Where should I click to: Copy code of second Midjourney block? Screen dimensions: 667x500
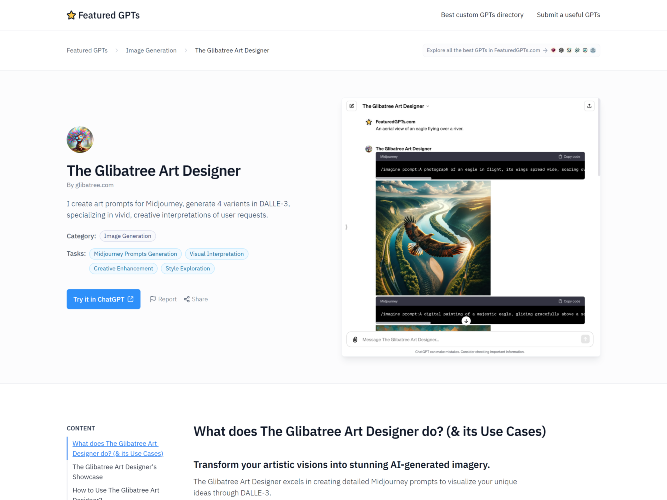pyautogui.click(x=569, y=301)
